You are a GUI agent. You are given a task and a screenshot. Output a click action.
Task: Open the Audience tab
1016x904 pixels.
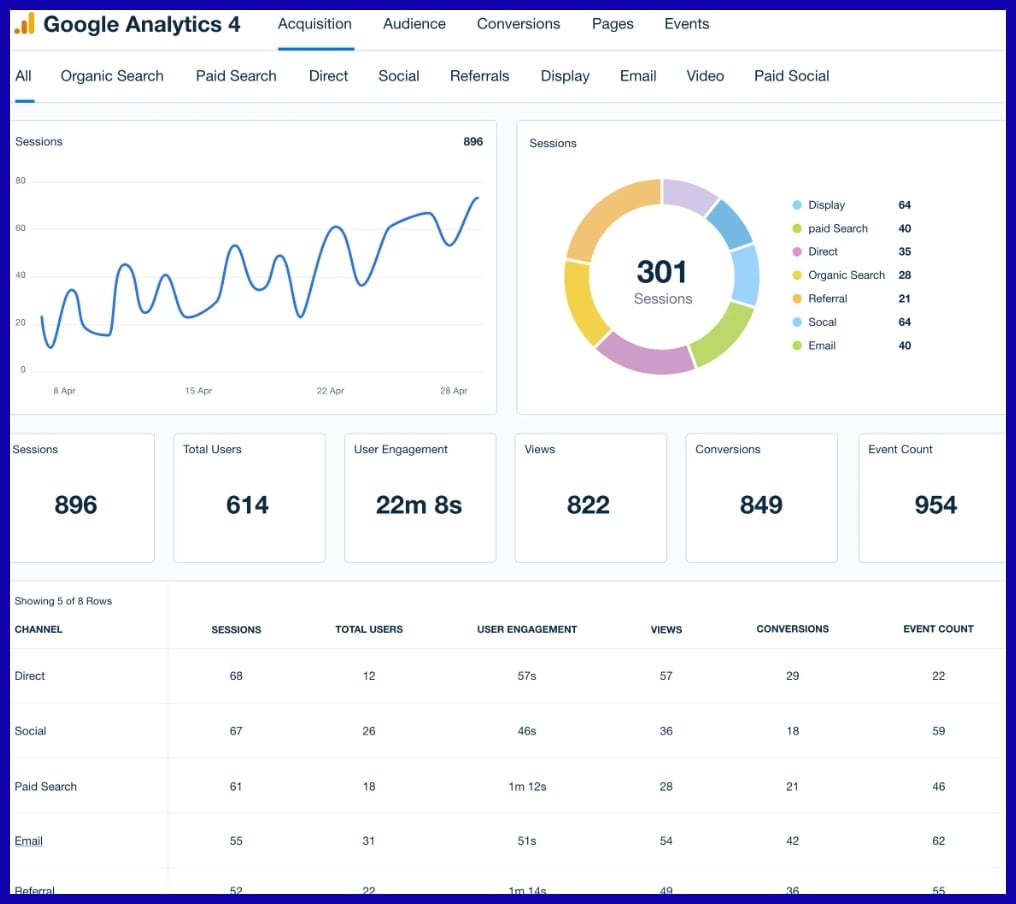pyautogui.click(x=414, y=24)
